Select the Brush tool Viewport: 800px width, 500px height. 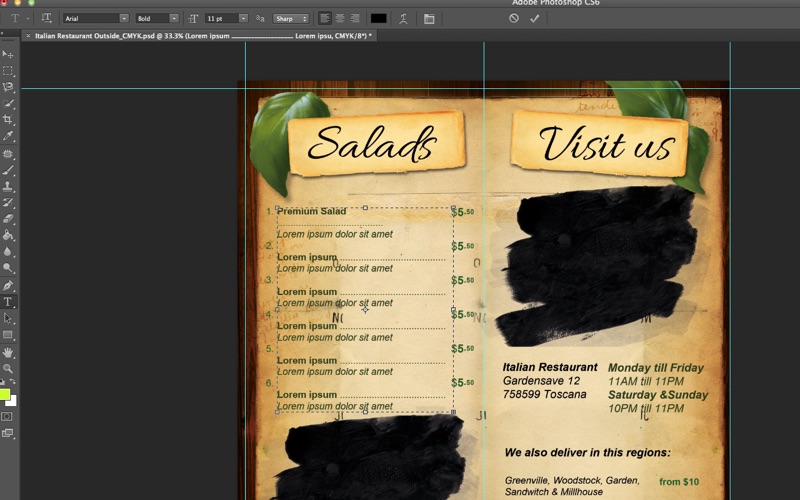pyautogui.click(x=8, y=170)
